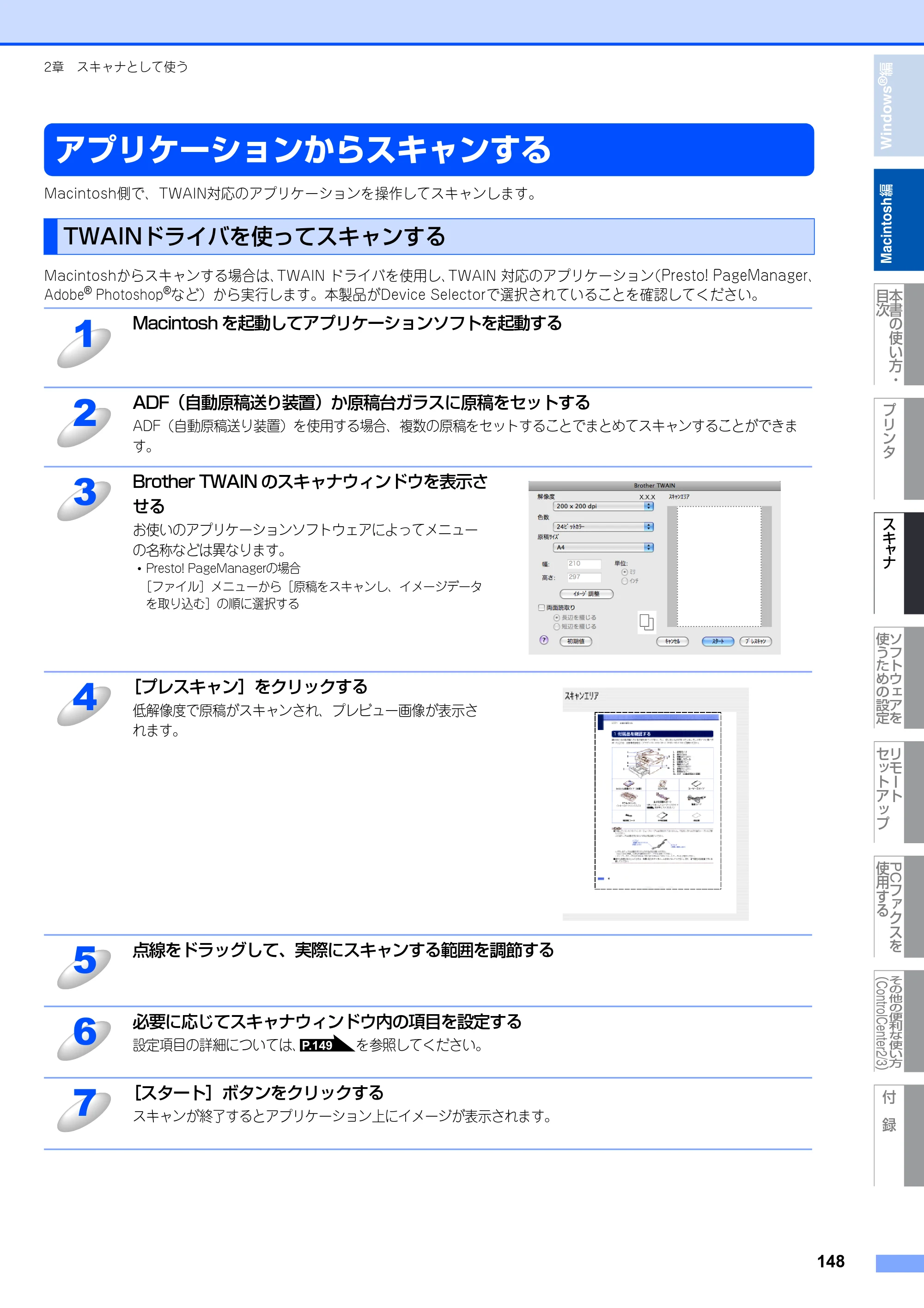Open the 原稿サイズ A4 dropdown
This screenshot has height=1308, width=924.
[603, 548]
